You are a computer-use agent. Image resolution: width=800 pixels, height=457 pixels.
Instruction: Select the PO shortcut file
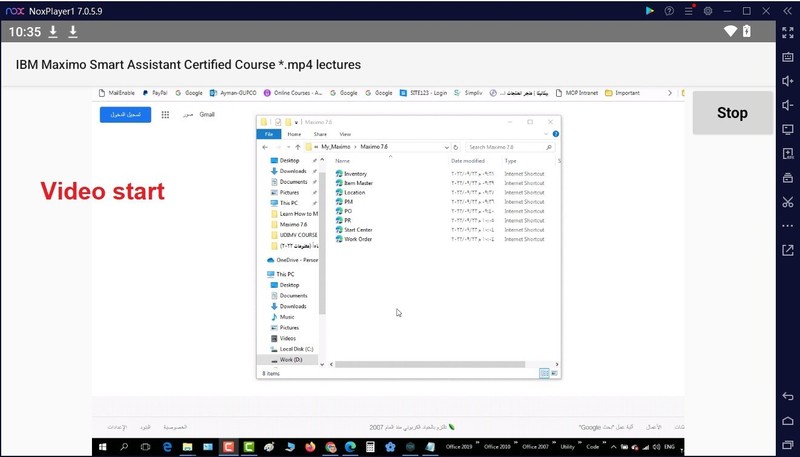point(344,211)
